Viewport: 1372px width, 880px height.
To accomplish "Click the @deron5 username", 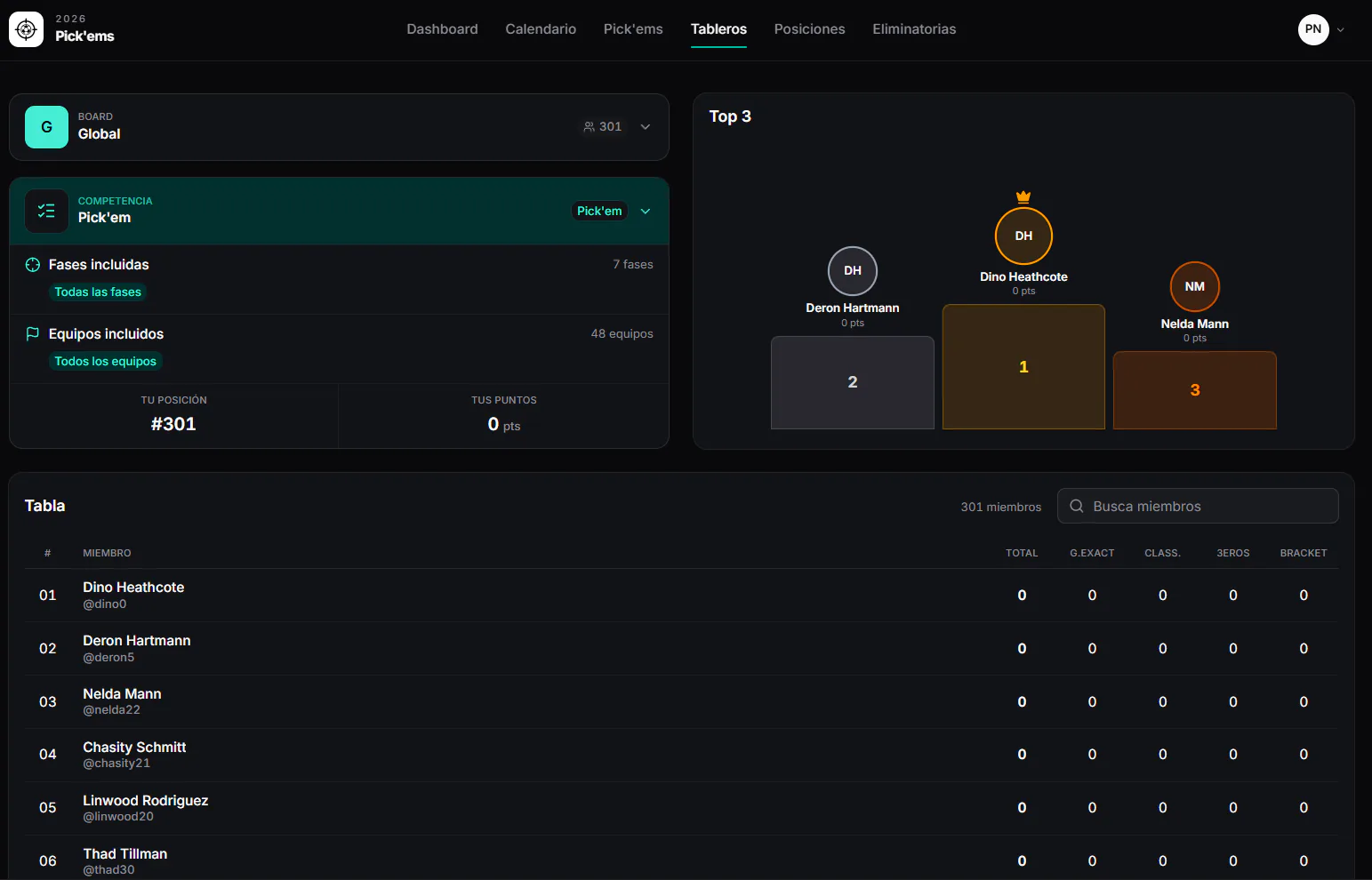I will tap(108, 658).
